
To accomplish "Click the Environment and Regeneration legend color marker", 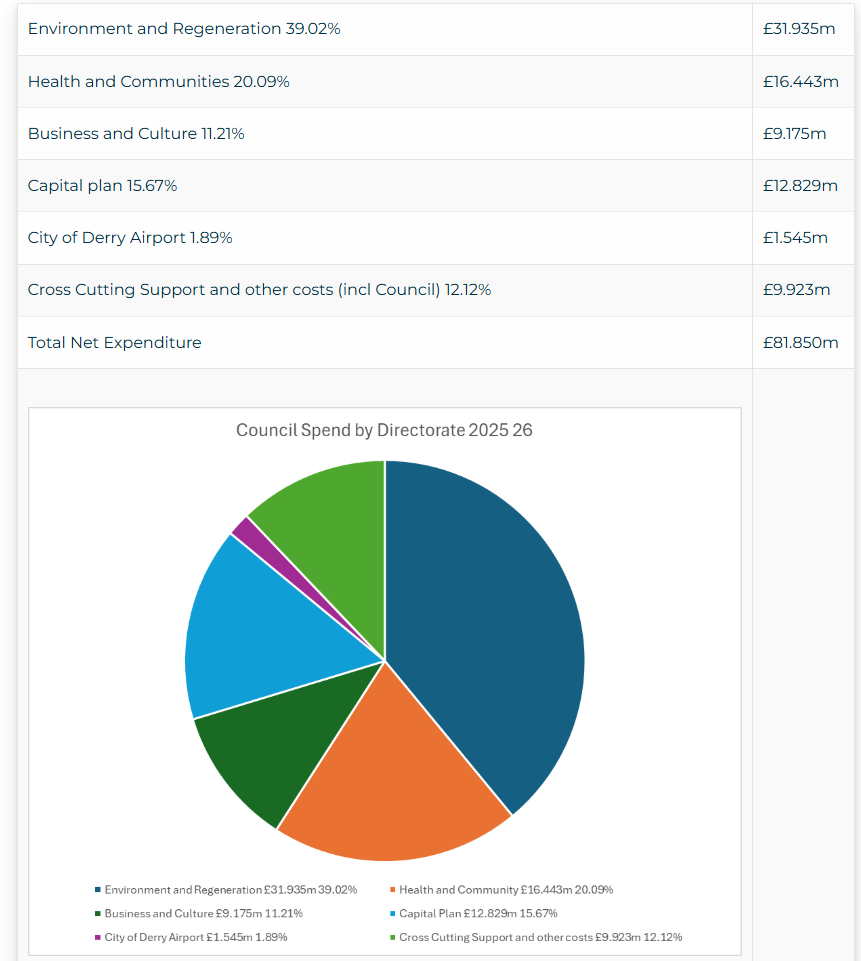I will (x=98, y=889).
